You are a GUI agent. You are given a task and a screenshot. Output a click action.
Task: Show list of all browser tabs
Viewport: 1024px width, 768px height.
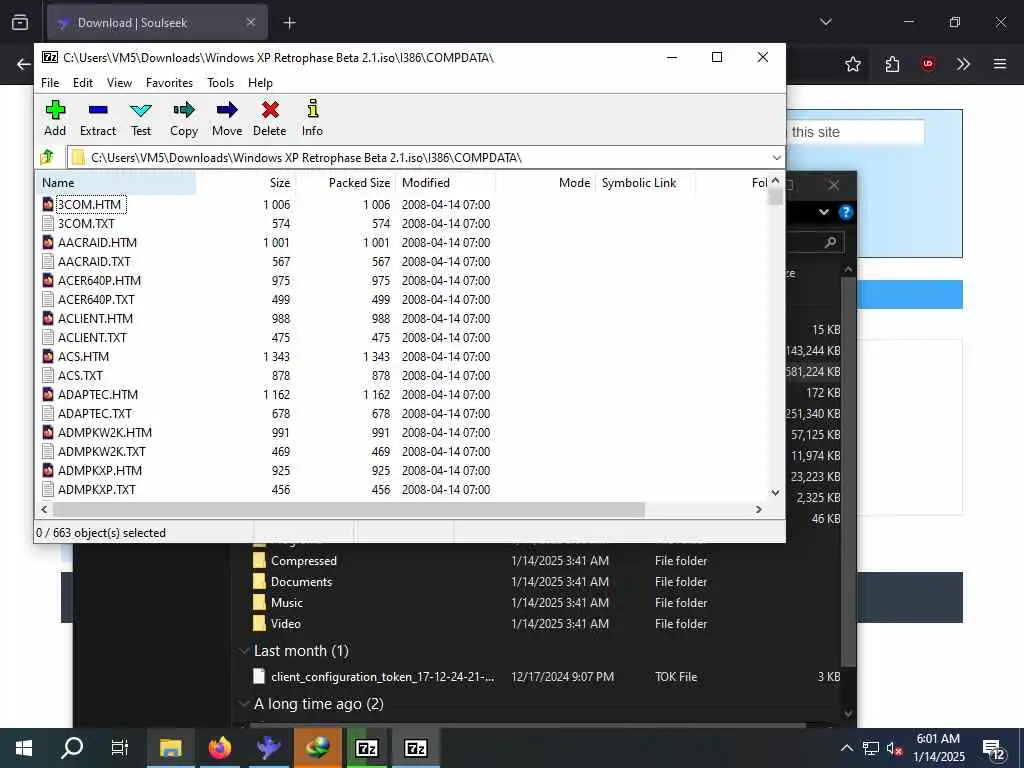tap(825, 22)
